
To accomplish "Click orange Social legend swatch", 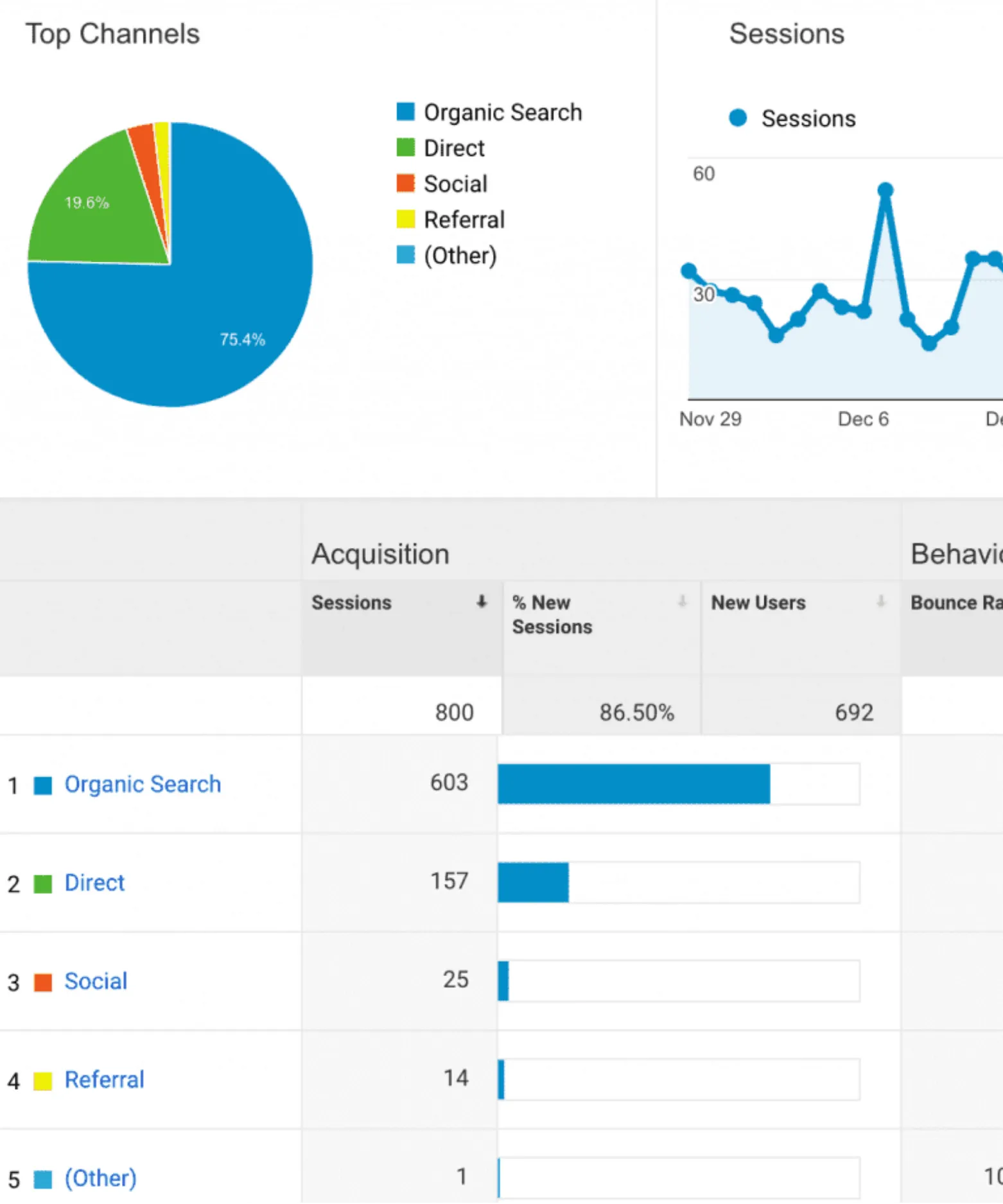I will [405, 184].
